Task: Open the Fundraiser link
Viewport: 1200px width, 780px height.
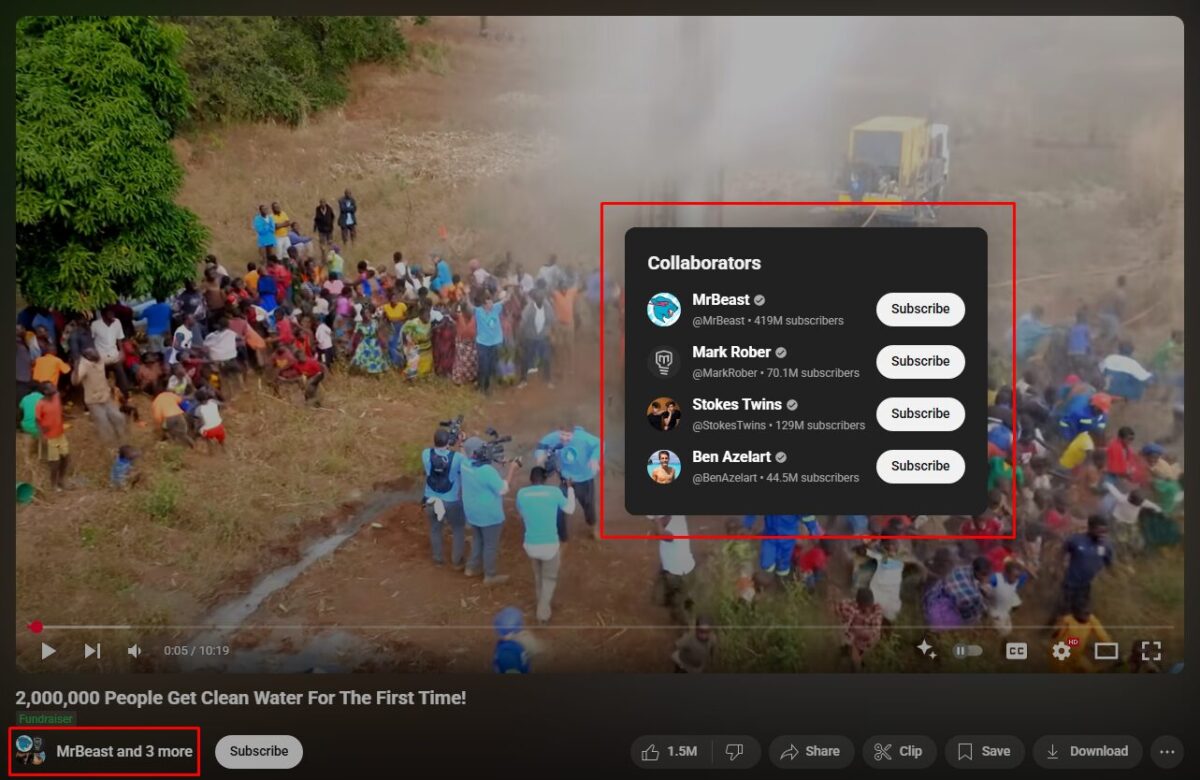Action: [46, 719]
